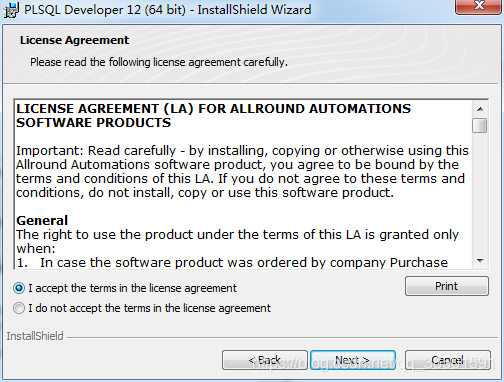
Task: Click the scrollbar up arrow
Action: click(x=480, y=109)
